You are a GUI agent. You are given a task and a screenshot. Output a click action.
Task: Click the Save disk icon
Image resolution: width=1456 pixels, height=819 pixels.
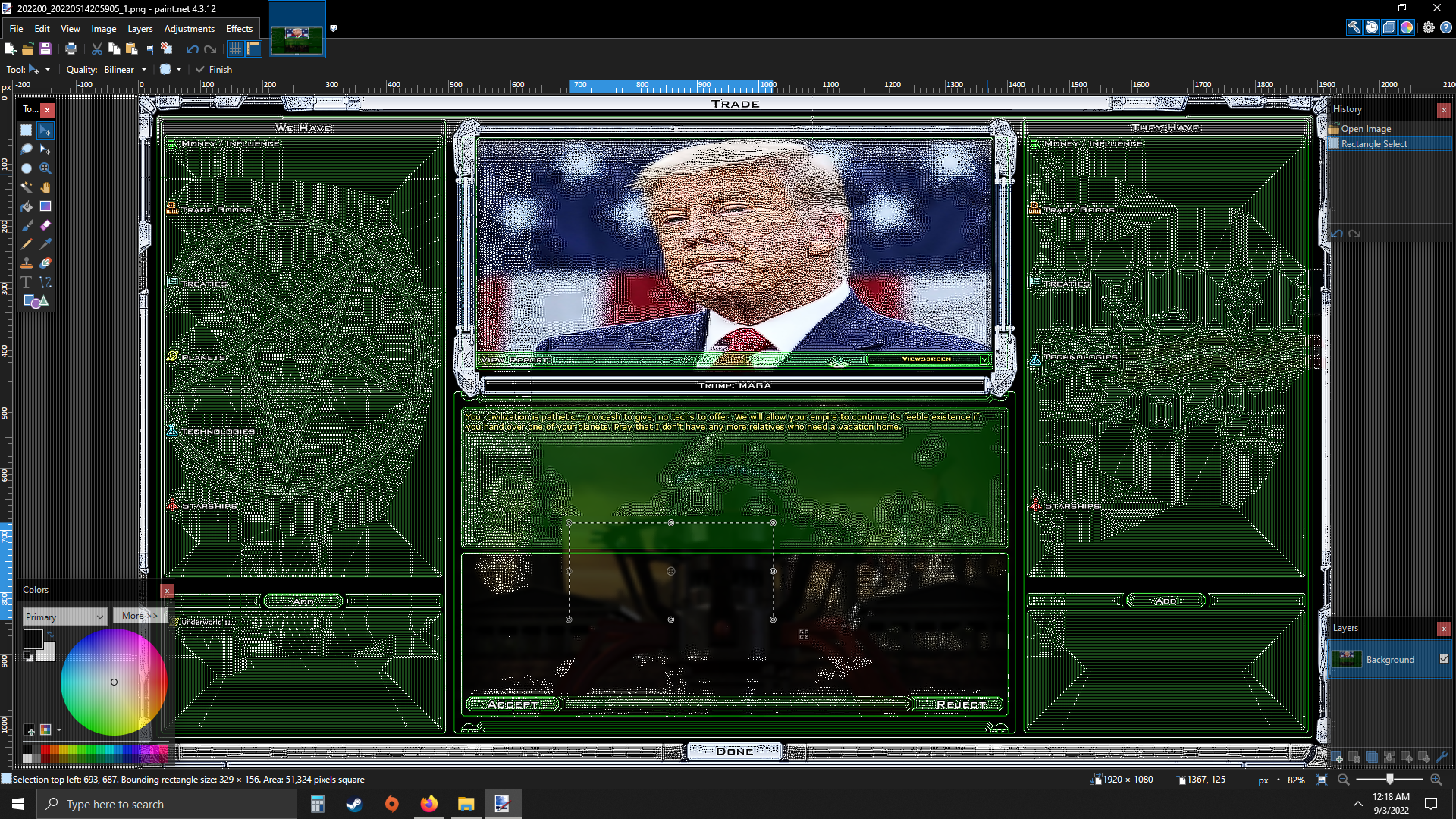pos(45,49)
